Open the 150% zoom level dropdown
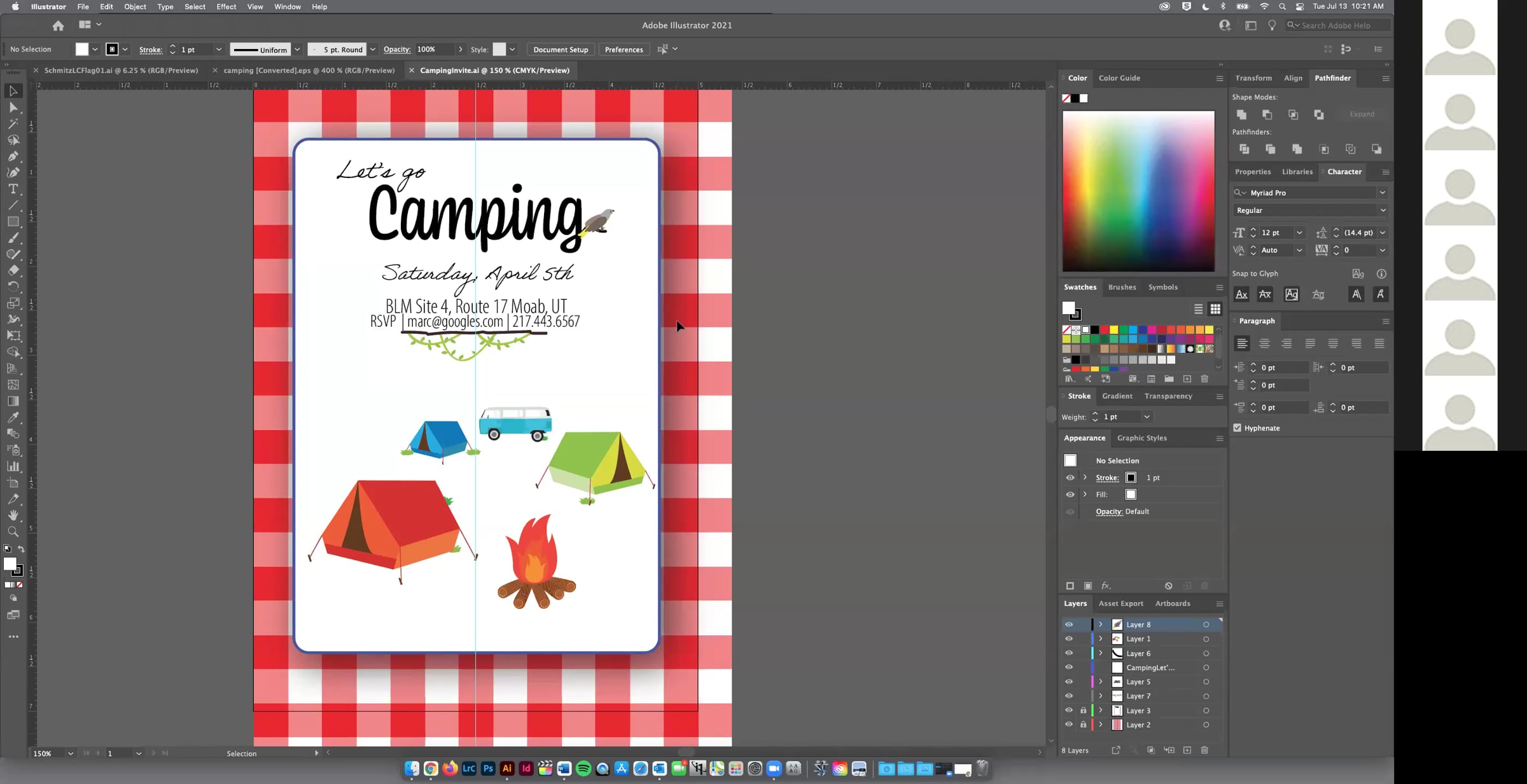The width and height of the screenshot is (1527, 784). pyautogui.click(x=70, y=753)
